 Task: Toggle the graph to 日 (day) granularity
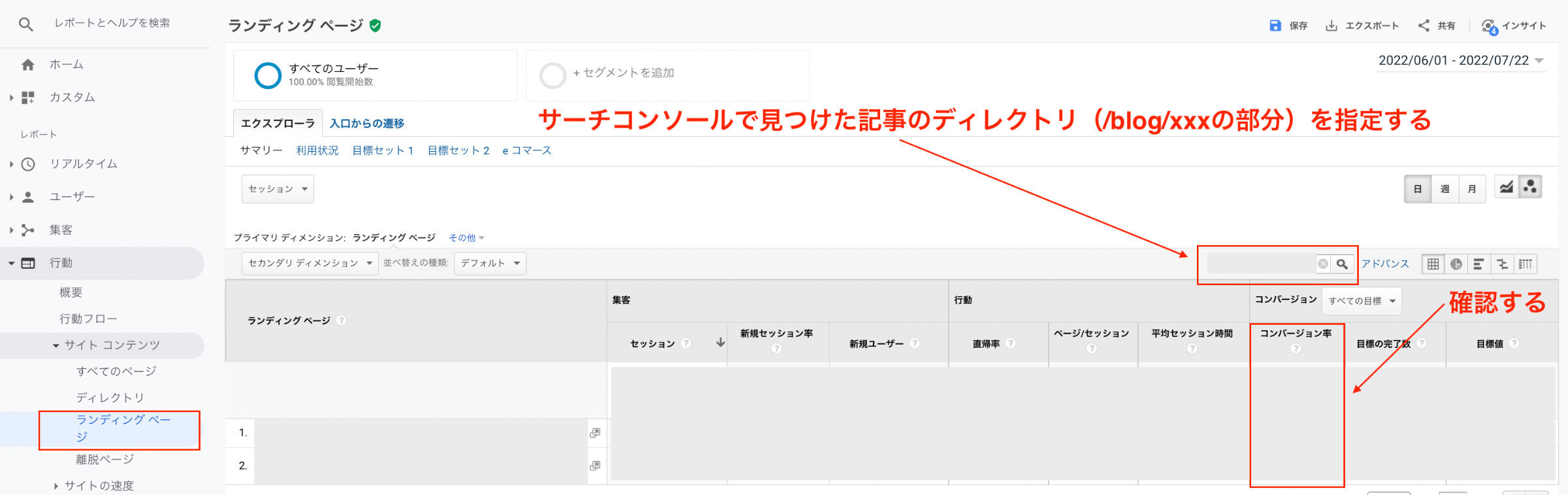pyautogui.click(x=1418, y=189)
